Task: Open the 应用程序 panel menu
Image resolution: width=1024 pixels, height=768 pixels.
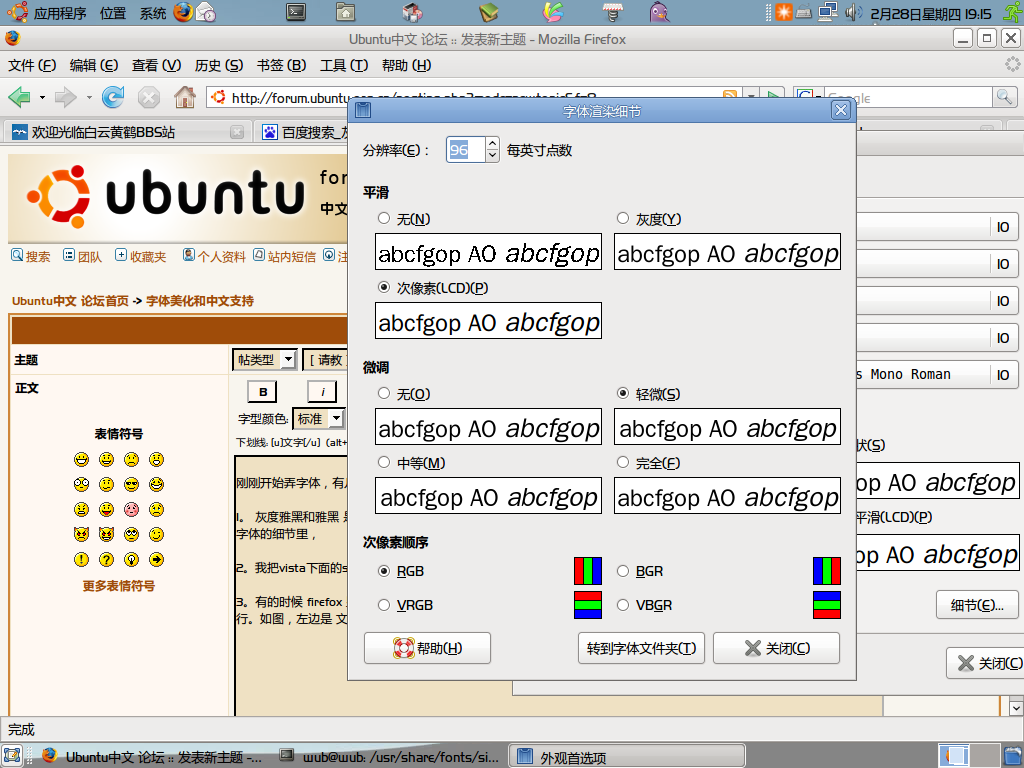Action: point(59,13)
